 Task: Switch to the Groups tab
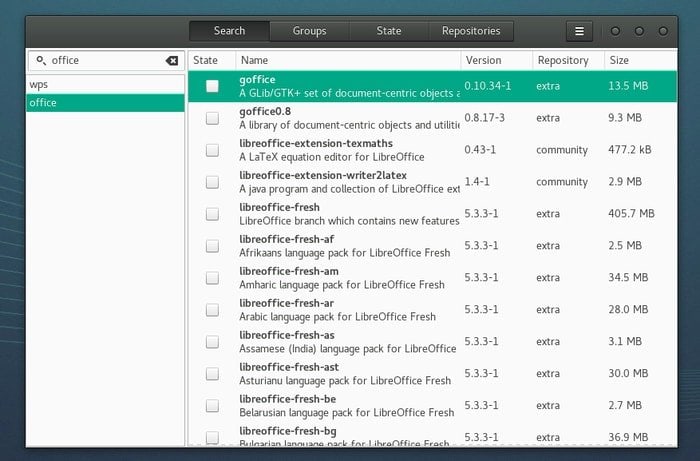[x=309, y=31]
